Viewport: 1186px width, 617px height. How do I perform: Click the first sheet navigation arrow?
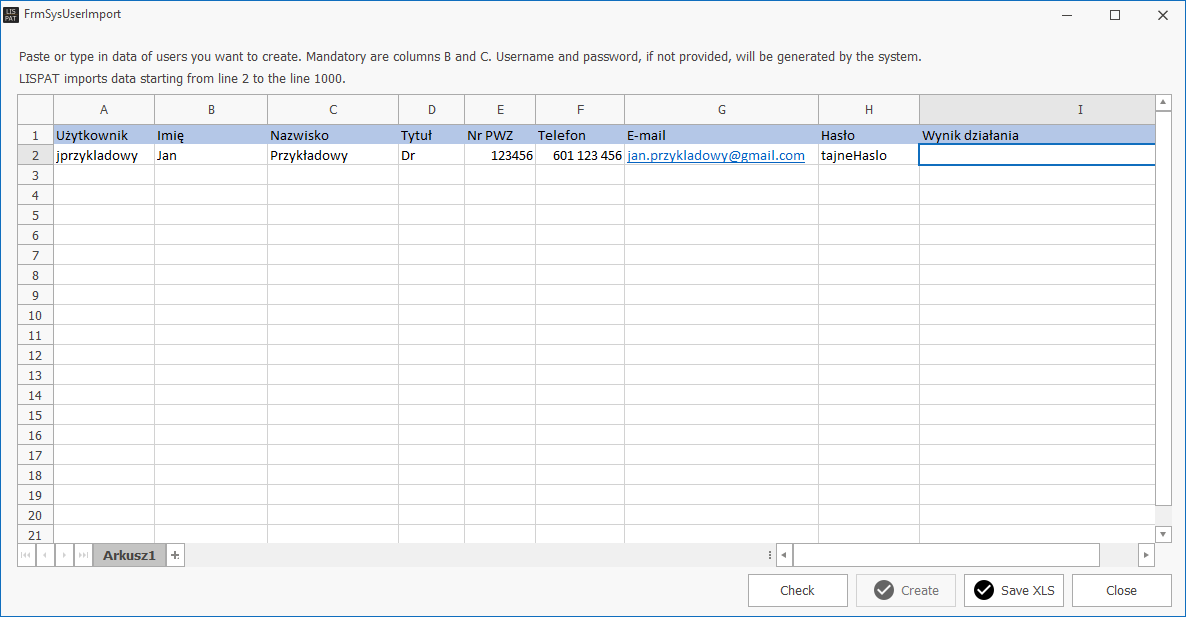tap(26, 555)
